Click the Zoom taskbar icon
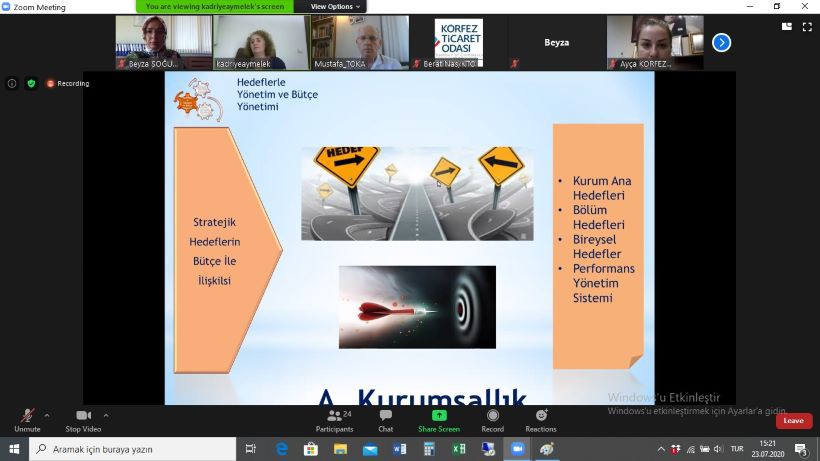The height and width of the screenshot is (461, 820). (518, 449)
